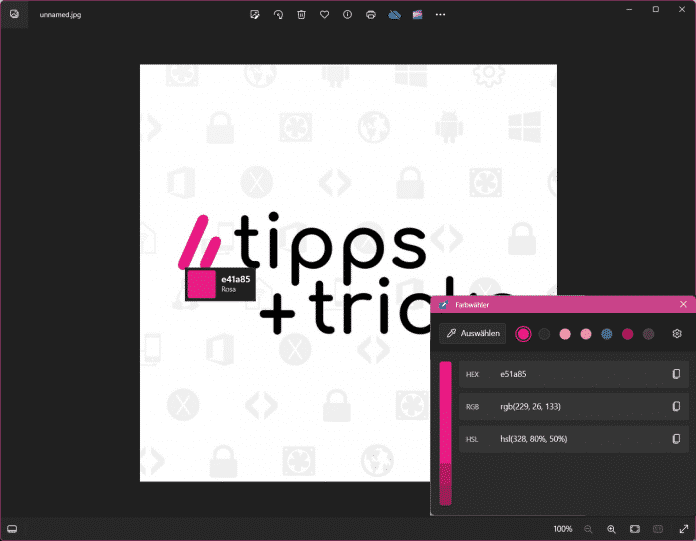Show file information panel
Image resolution: width=696 pixels, height=541 pixels.
click(347, 15)
